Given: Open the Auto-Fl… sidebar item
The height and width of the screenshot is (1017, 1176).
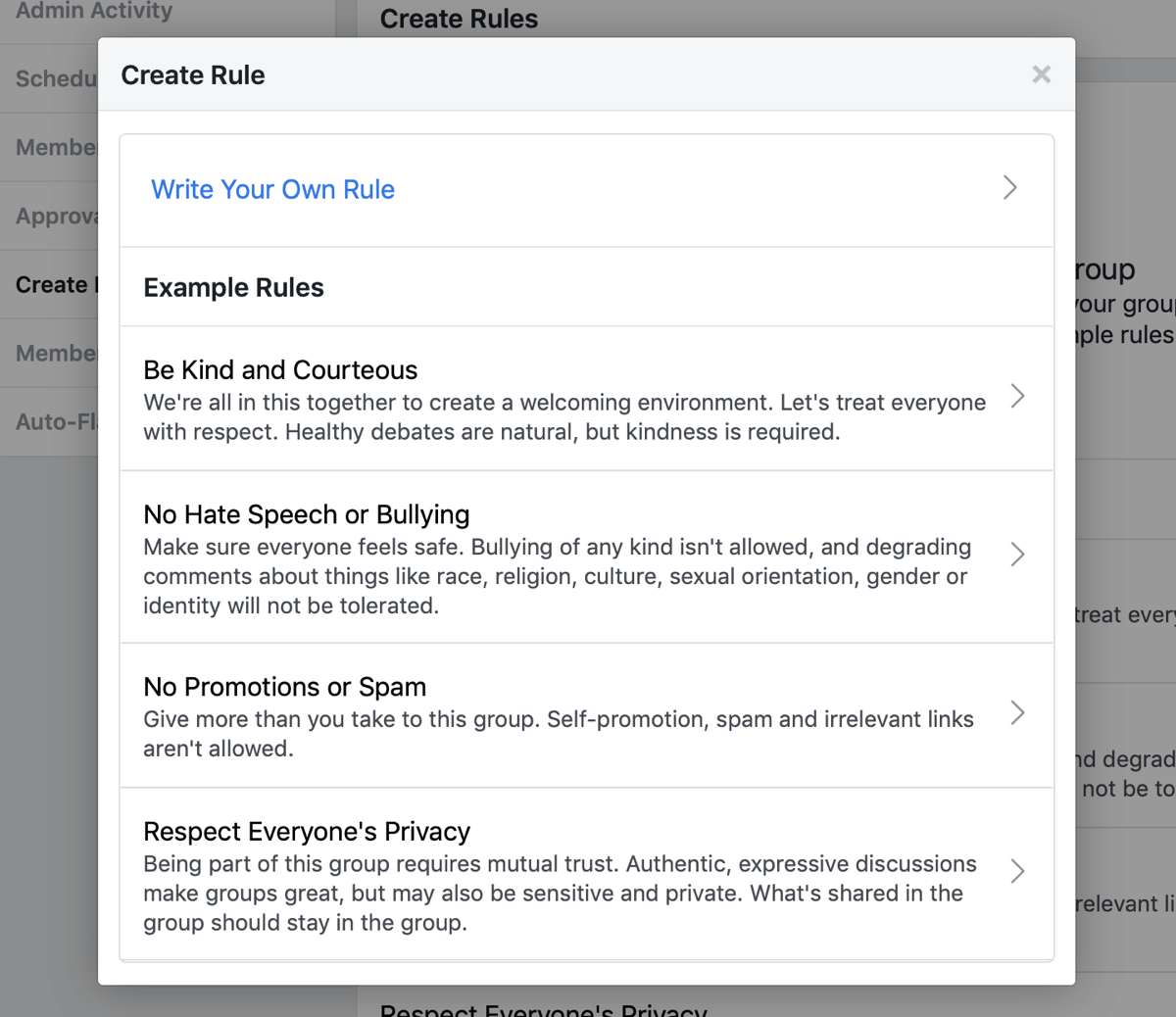Looking at the screenshot, I should [55, 421].
